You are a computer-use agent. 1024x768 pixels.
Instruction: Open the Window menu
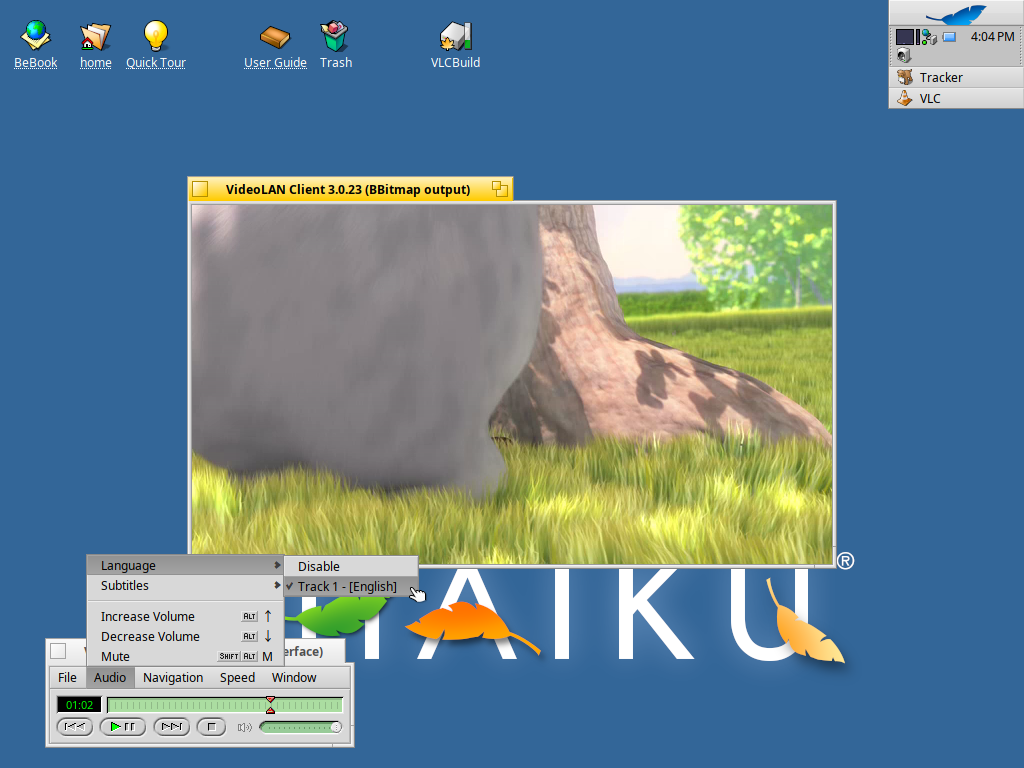294,677
